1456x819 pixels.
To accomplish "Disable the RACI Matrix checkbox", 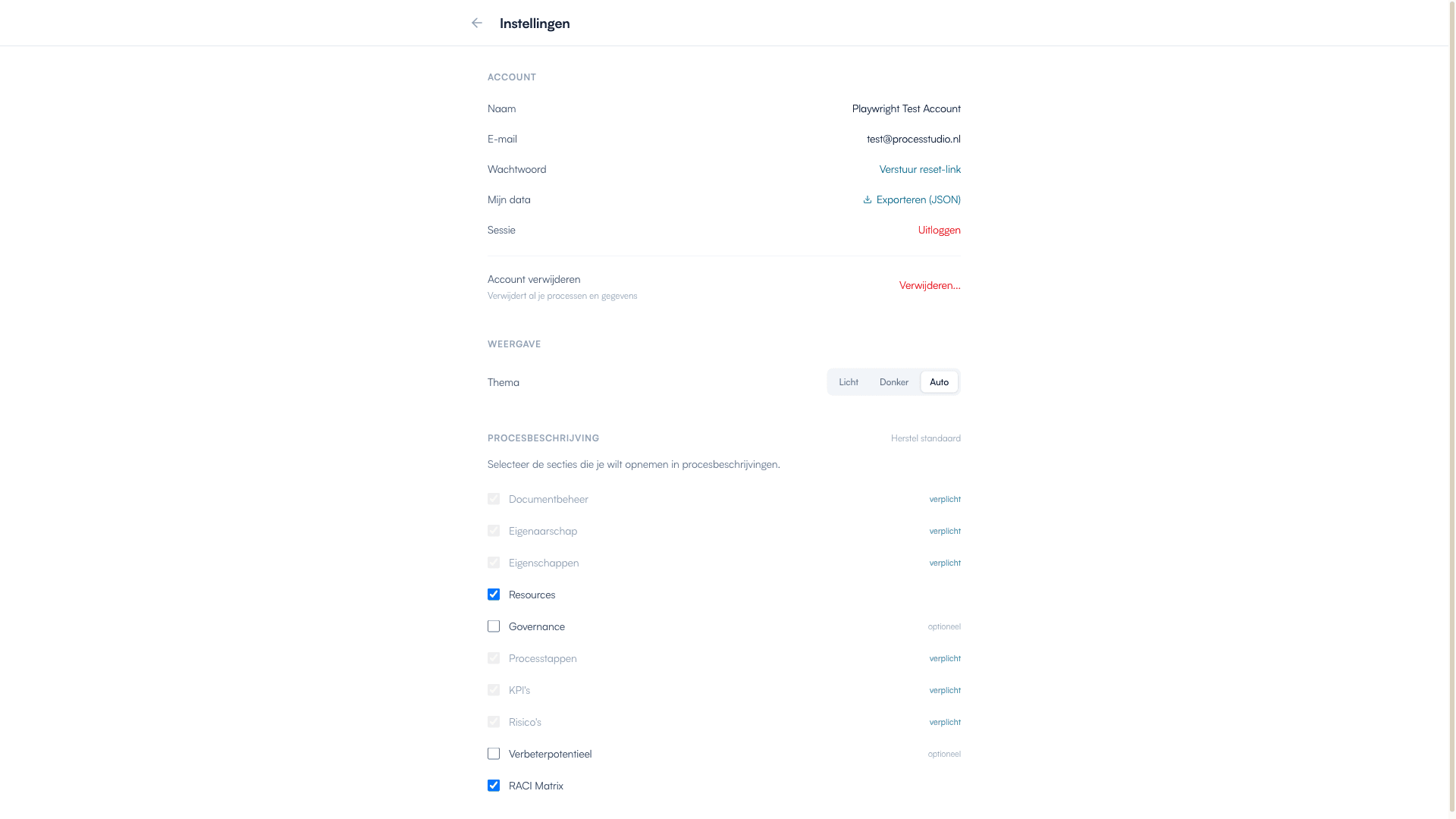I will 494,786.
